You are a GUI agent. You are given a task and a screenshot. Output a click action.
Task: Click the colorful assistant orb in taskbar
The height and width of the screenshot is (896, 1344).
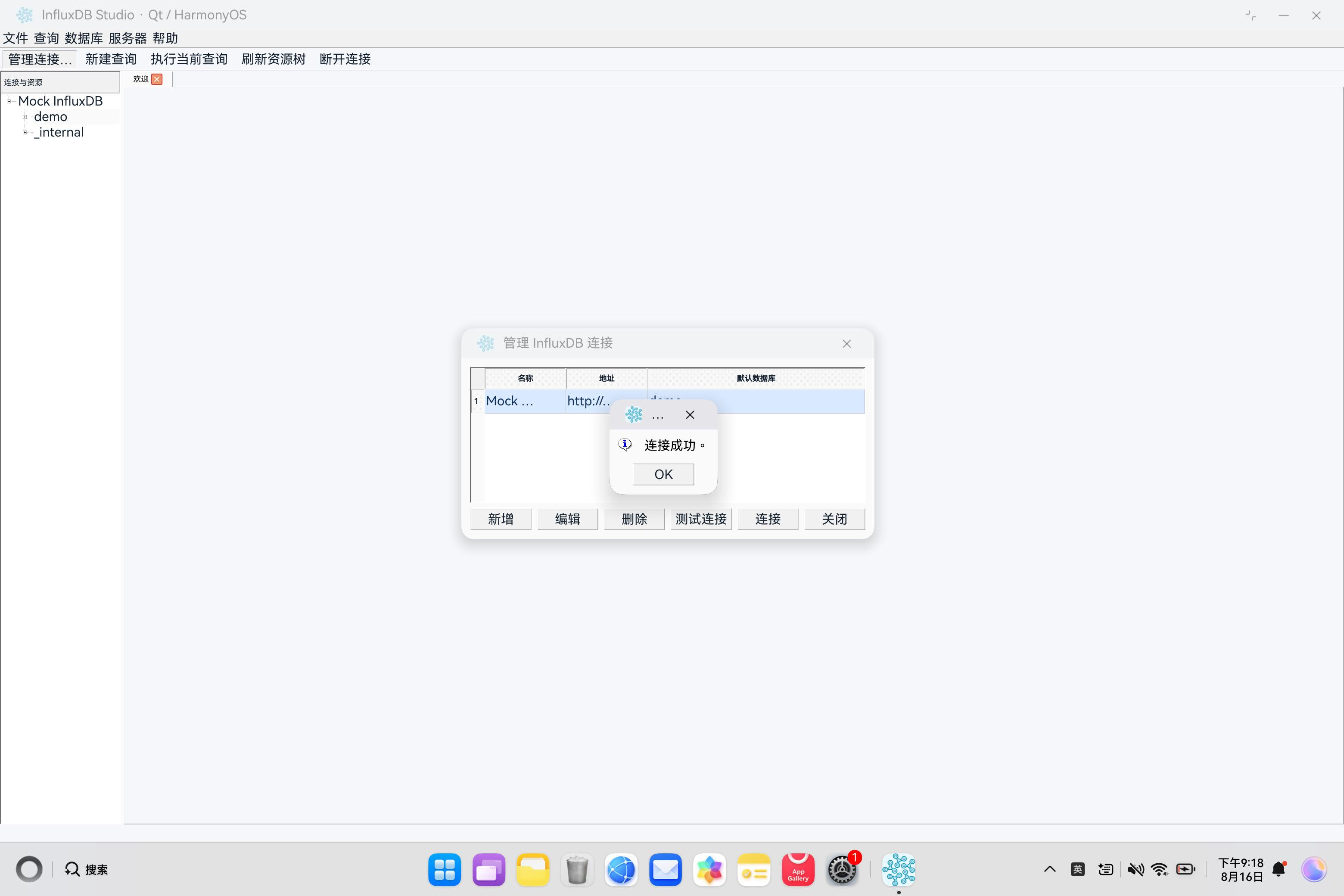(1314, 869)
